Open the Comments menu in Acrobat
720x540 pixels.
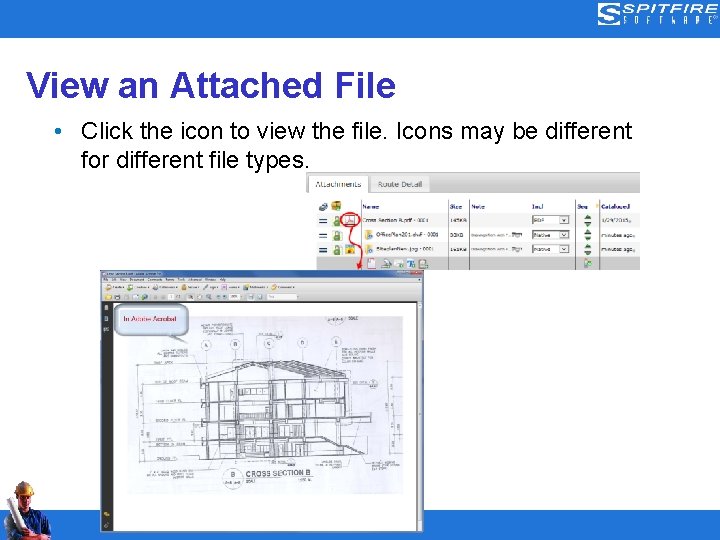pyautogui.click(x=155, y=280)
